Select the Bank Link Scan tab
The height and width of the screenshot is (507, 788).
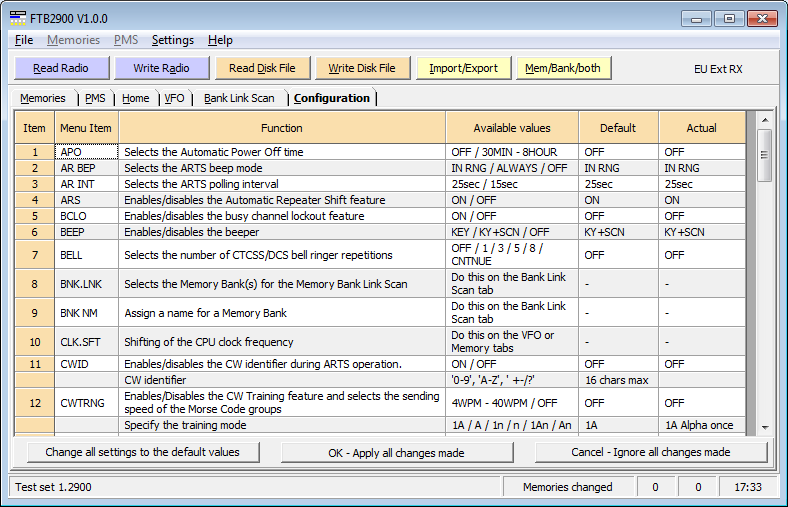[239, 98]
